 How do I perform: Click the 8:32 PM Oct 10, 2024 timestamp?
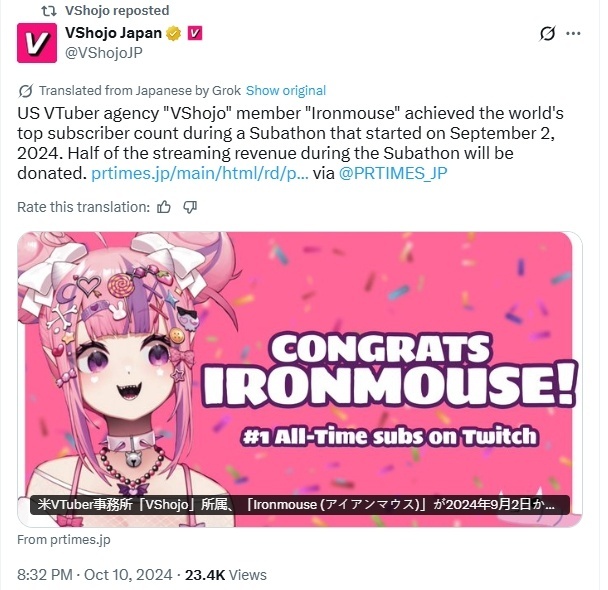(95, 574)
